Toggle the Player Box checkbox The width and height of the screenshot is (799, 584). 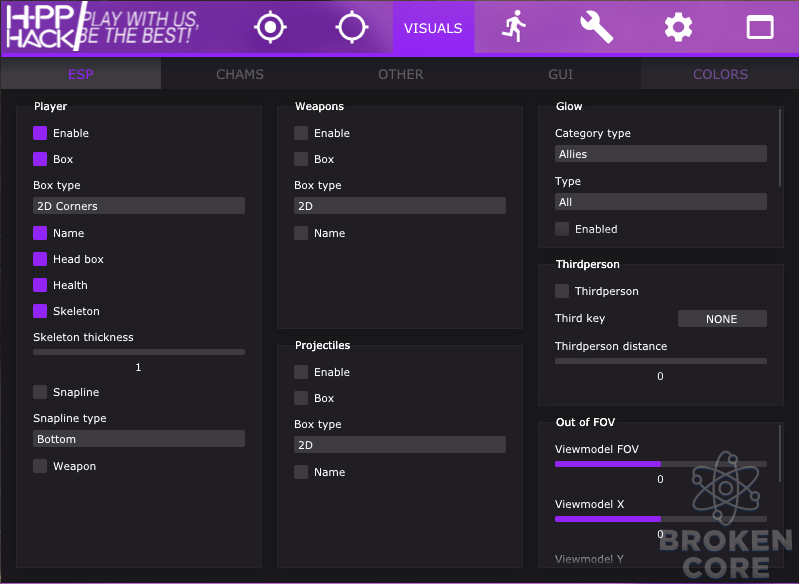coord(40,159)
